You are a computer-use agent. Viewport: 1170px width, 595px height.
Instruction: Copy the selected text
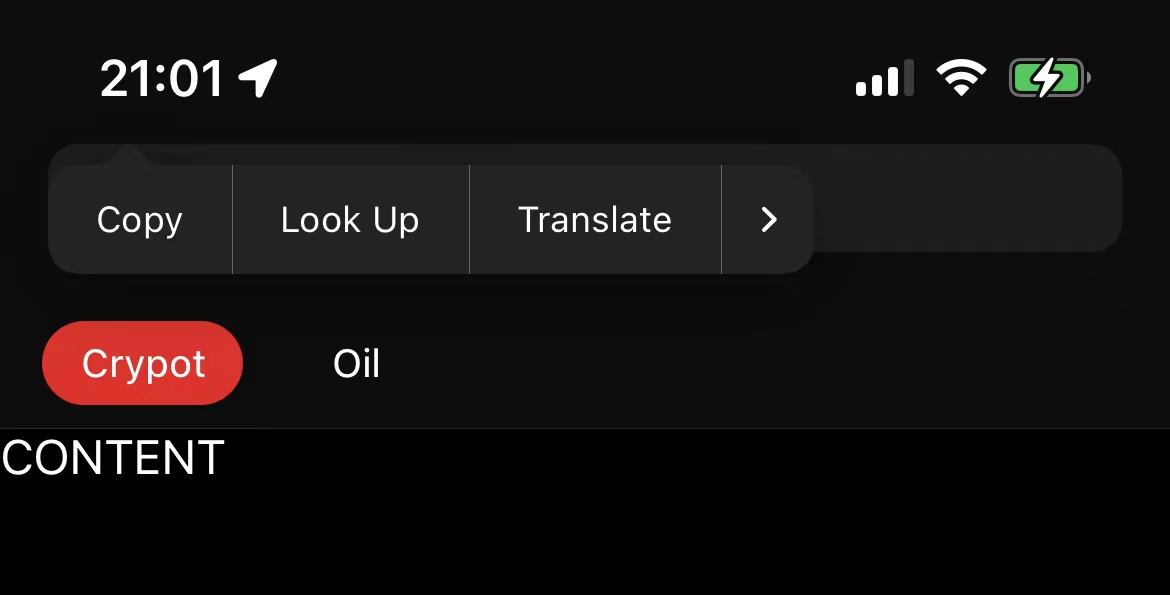pyautogui.click(x=138, y=219)
